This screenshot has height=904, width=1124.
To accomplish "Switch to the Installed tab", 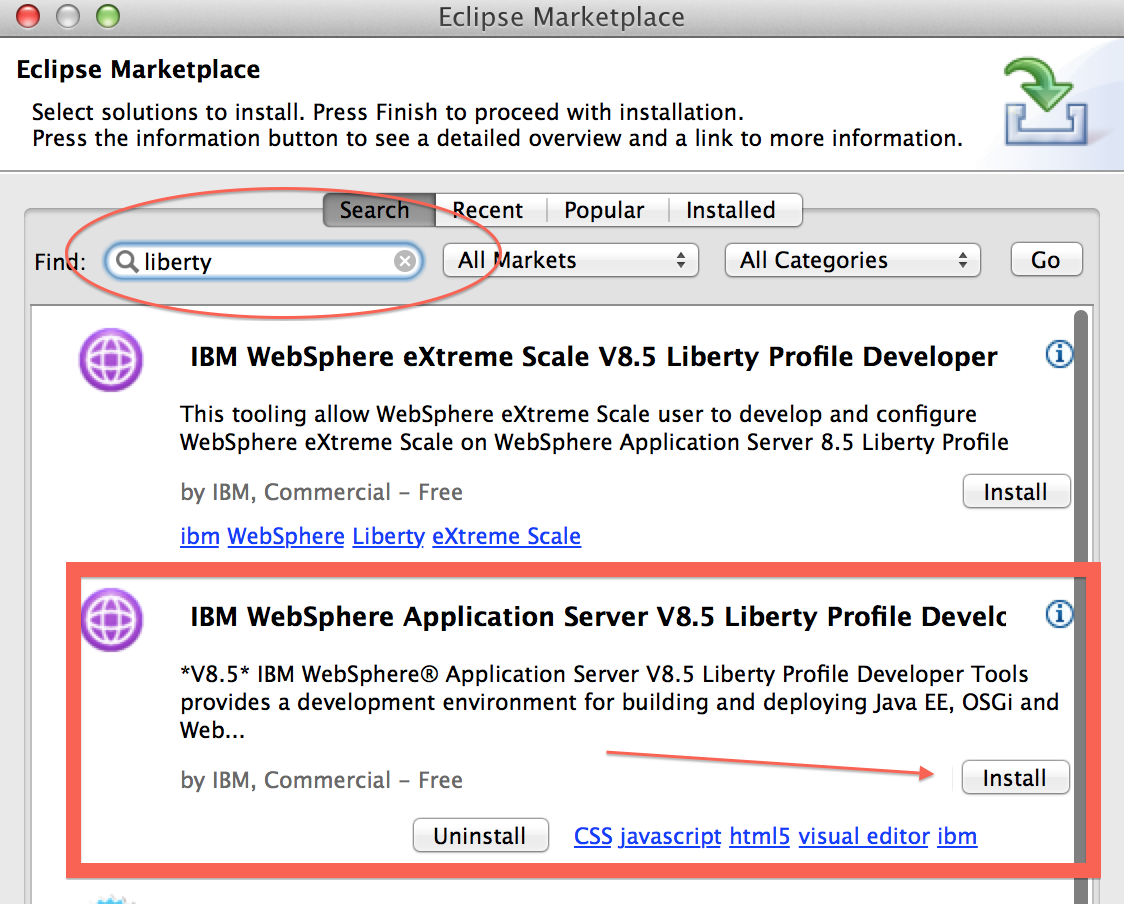I will [x=735, y=210].
